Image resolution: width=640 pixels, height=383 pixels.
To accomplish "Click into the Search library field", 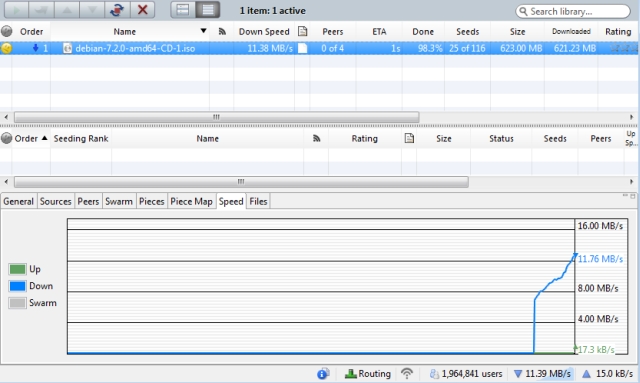I will pos(573,11).
